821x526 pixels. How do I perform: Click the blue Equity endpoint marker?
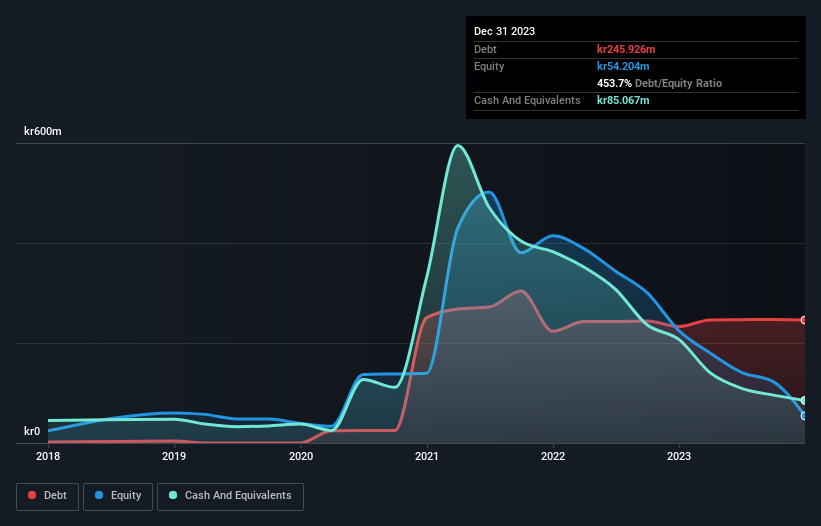point(804,416)
